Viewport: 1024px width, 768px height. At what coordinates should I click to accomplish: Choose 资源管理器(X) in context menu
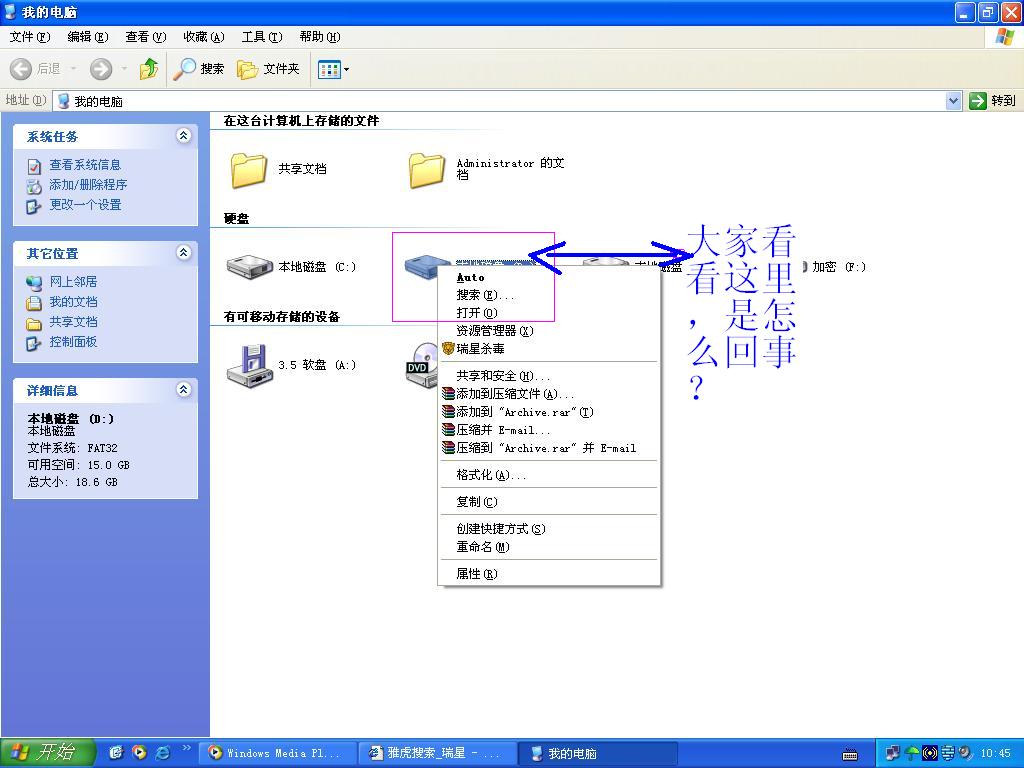pyautogui.click(x=549, y=331)
